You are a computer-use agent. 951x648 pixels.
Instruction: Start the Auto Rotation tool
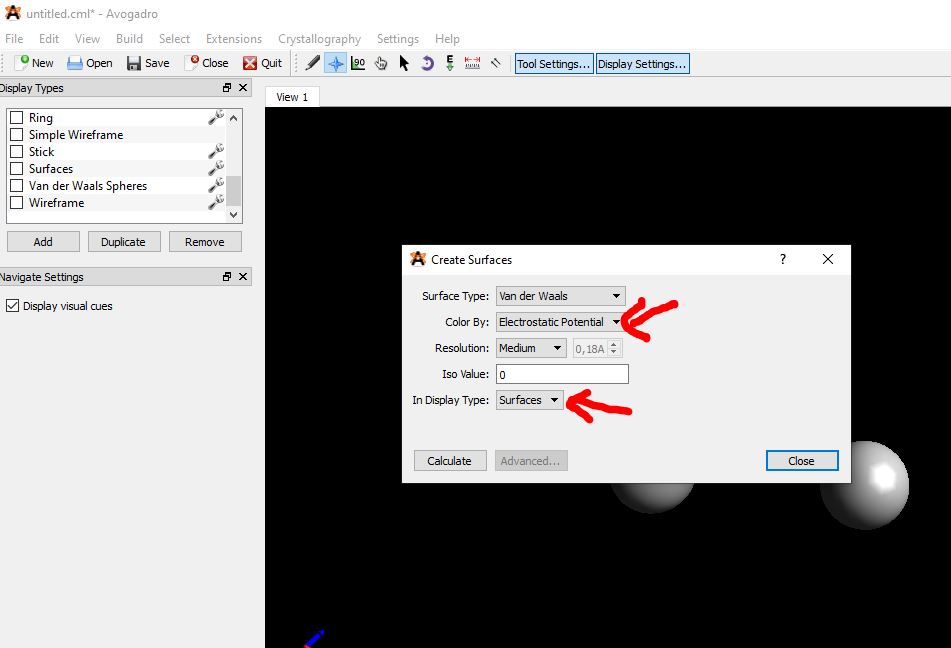[x=427, y=63]
